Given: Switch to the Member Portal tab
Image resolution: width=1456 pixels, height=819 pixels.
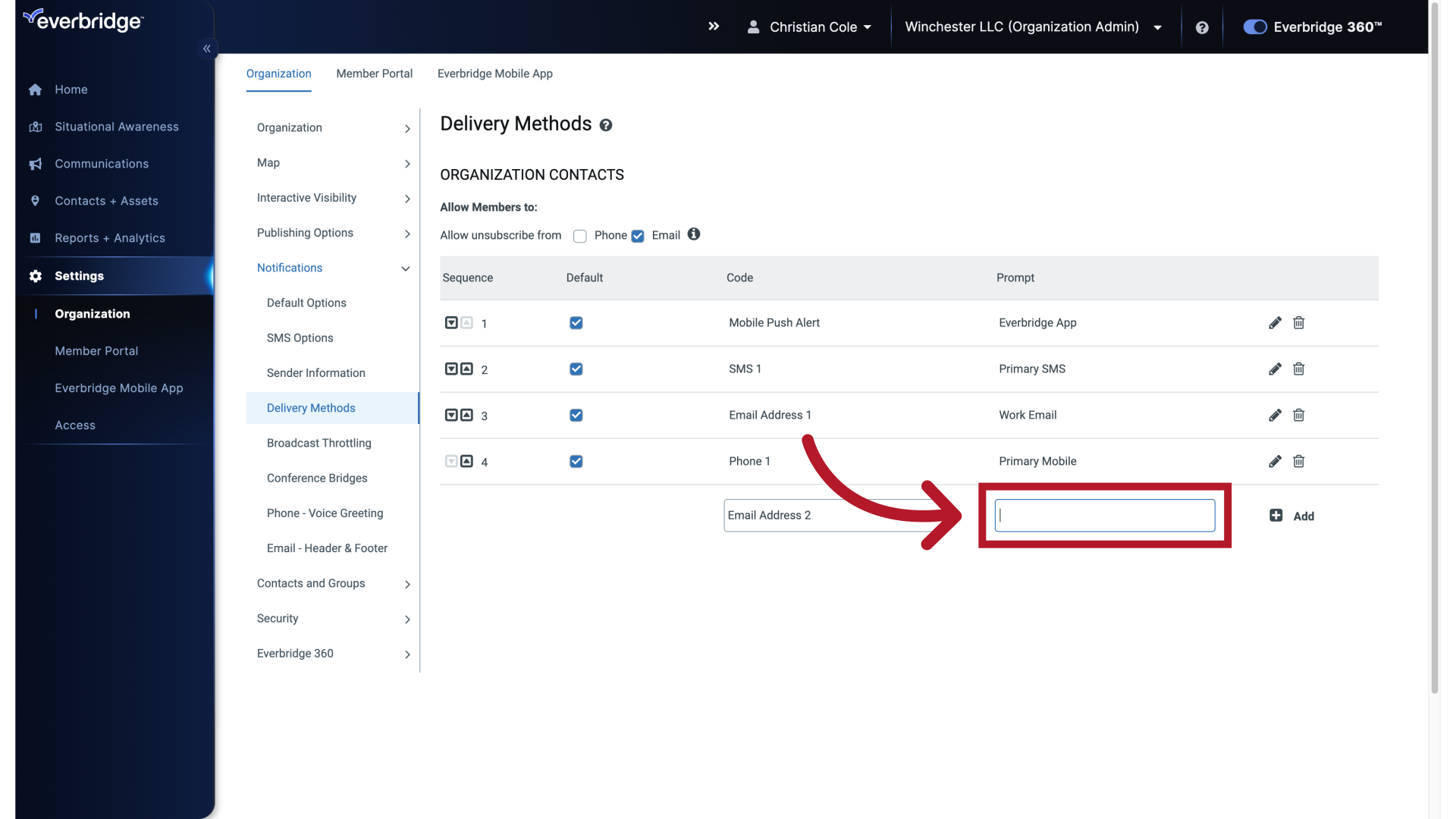Looking at the screenshot, I should (x=374, y=74).
